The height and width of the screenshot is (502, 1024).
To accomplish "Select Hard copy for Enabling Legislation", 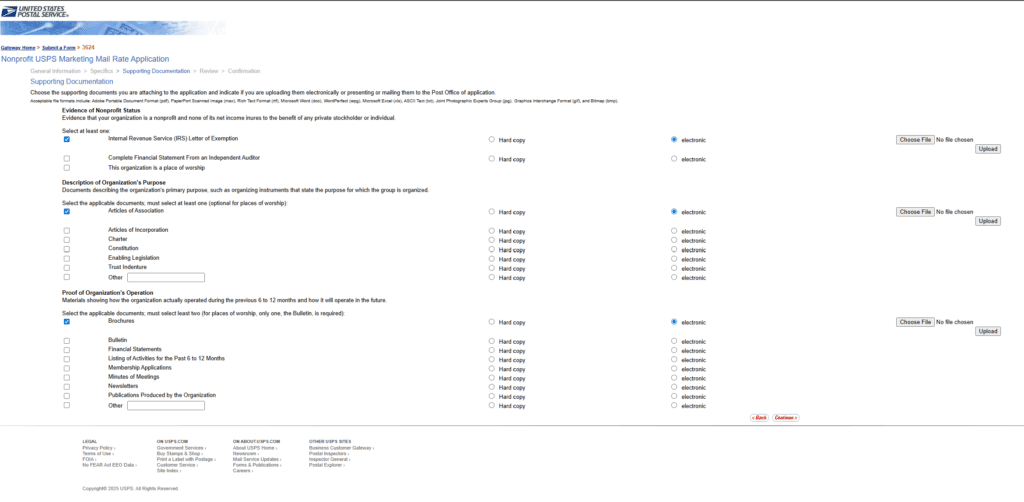I will coord(492,259).
